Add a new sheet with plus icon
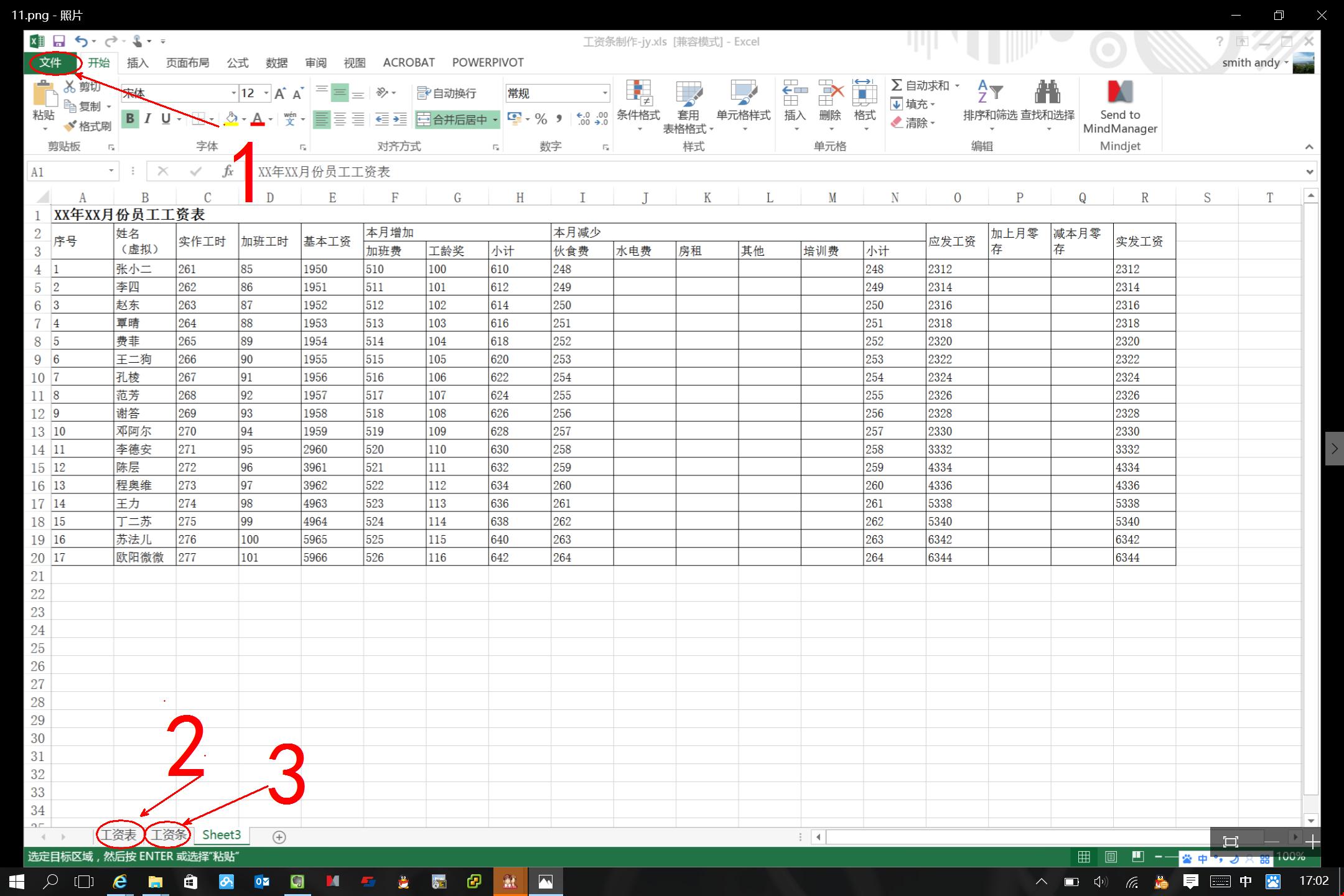 pyautogui.click(x=279, y=837)
